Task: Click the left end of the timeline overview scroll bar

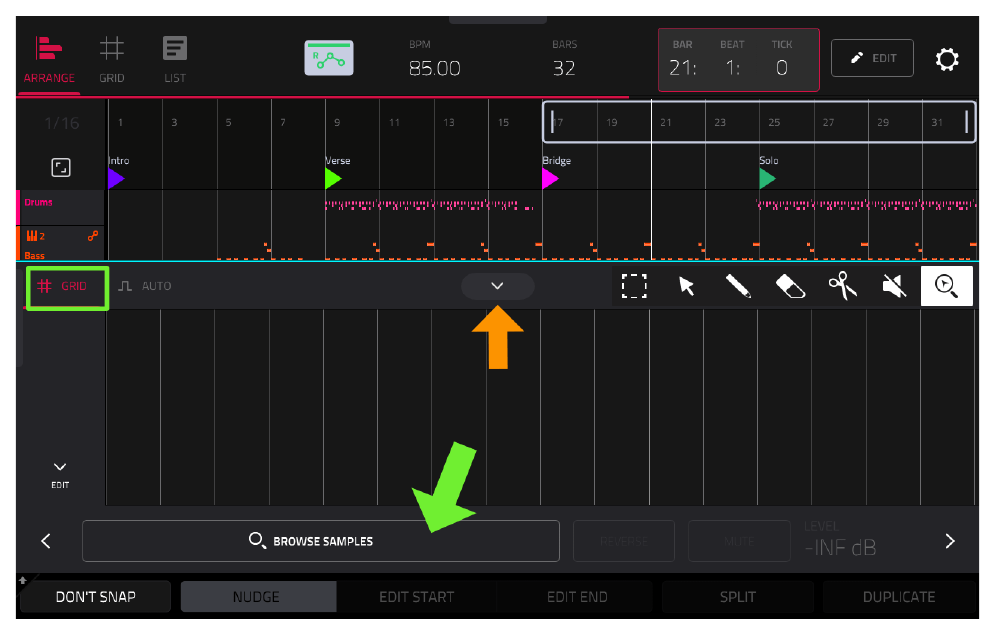Action: tap(553, 122)
